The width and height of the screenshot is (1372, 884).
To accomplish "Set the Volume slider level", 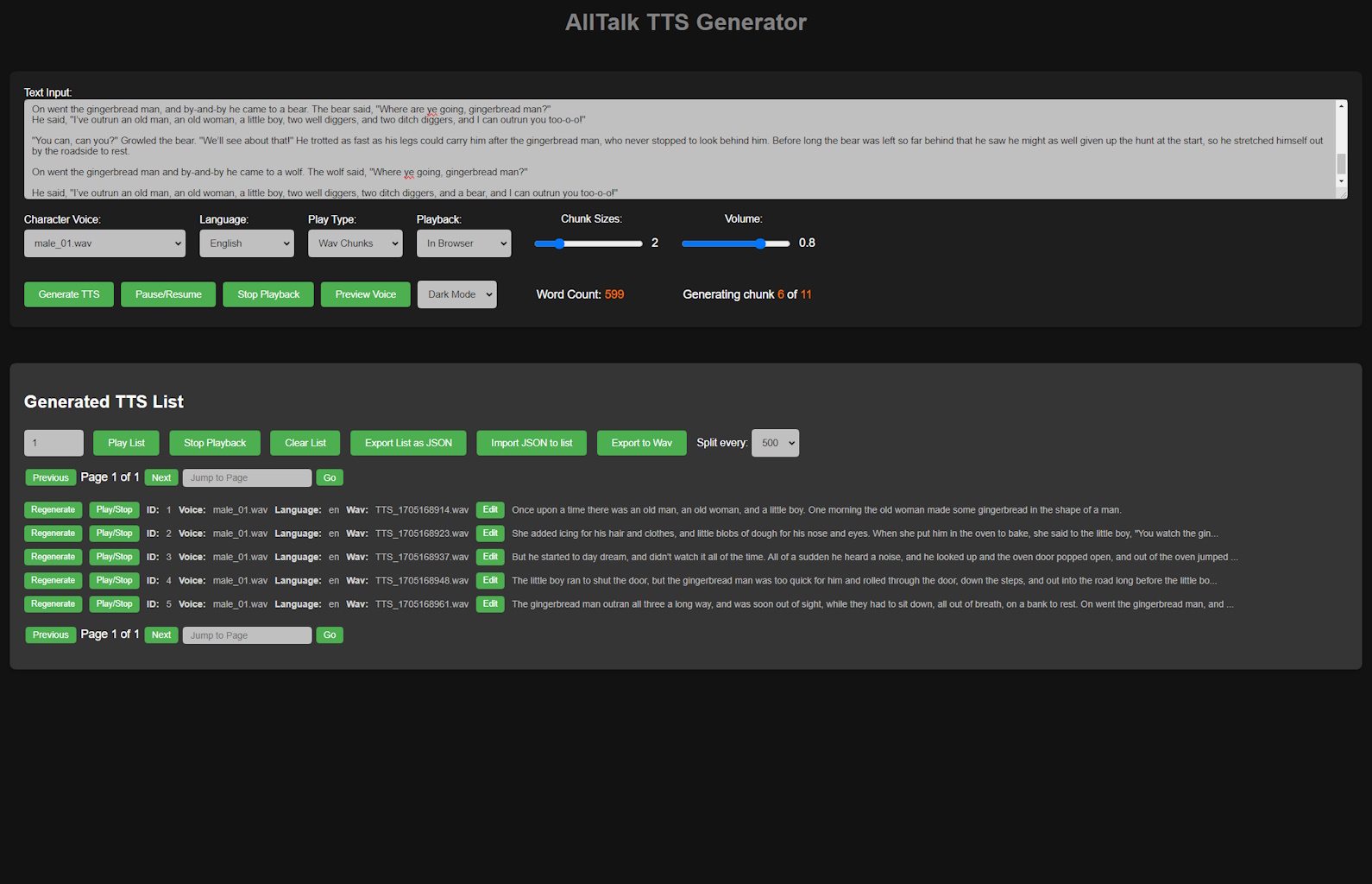I will 736,243.
